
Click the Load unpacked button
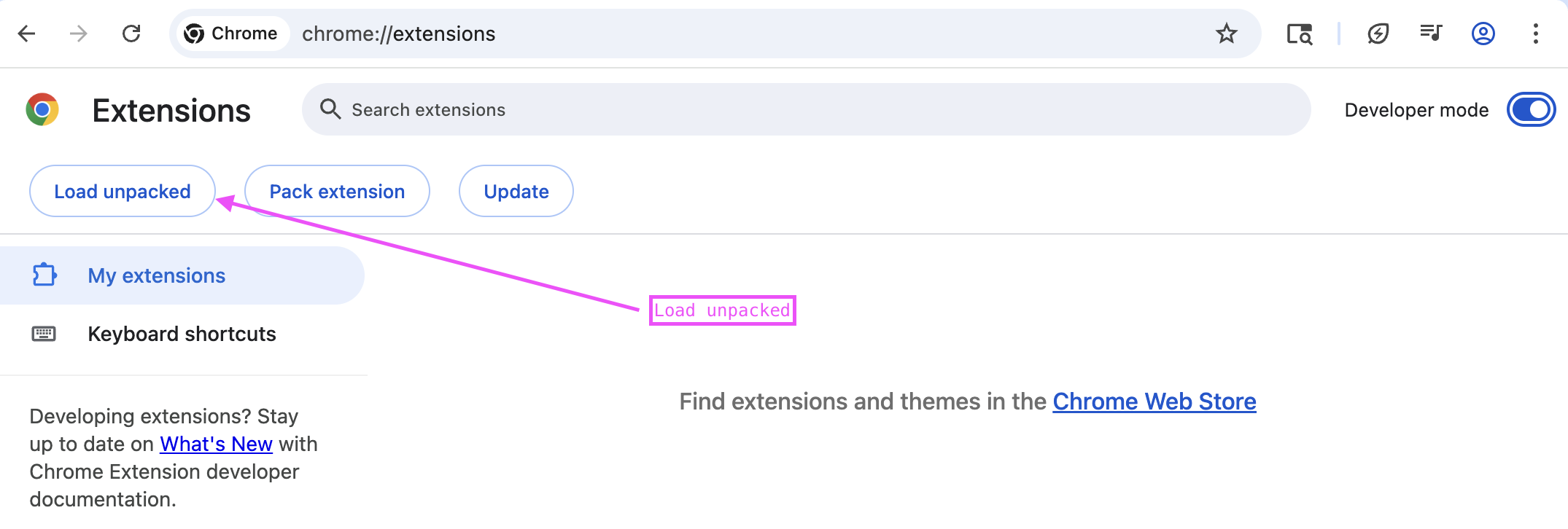click(x=123, y=192)
